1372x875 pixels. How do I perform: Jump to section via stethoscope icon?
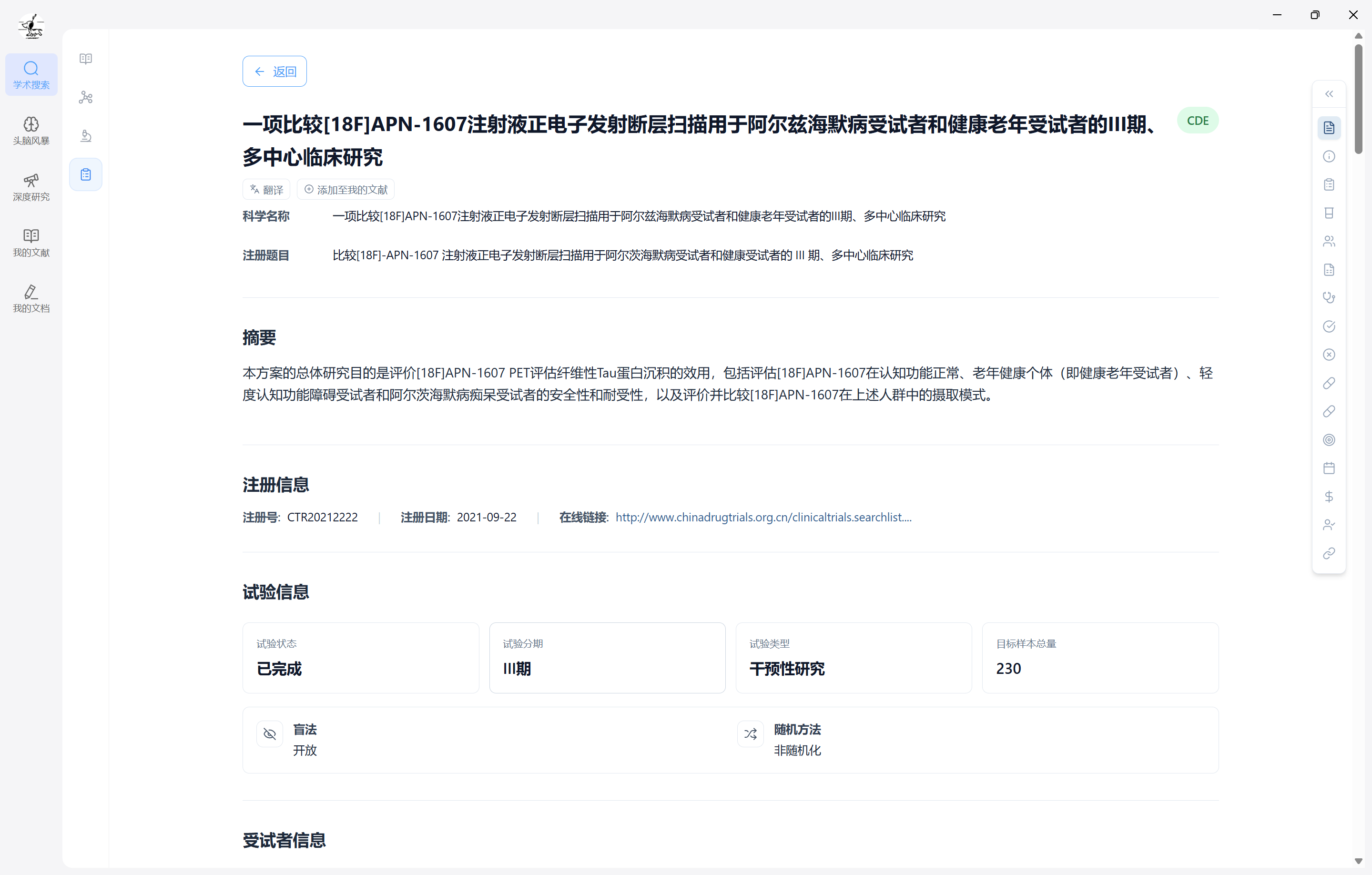pos(1329,298)
